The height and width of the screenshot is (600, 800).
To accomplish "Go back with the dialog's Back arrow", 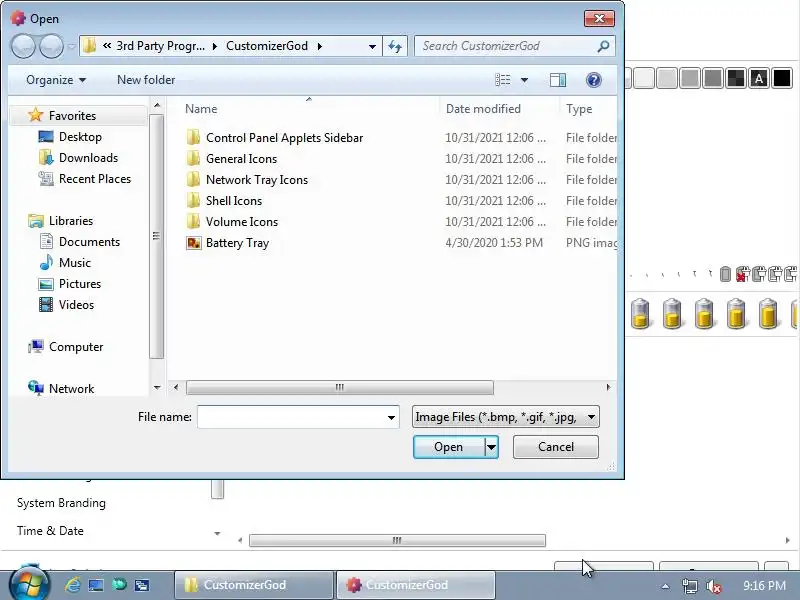I will 23,46.
